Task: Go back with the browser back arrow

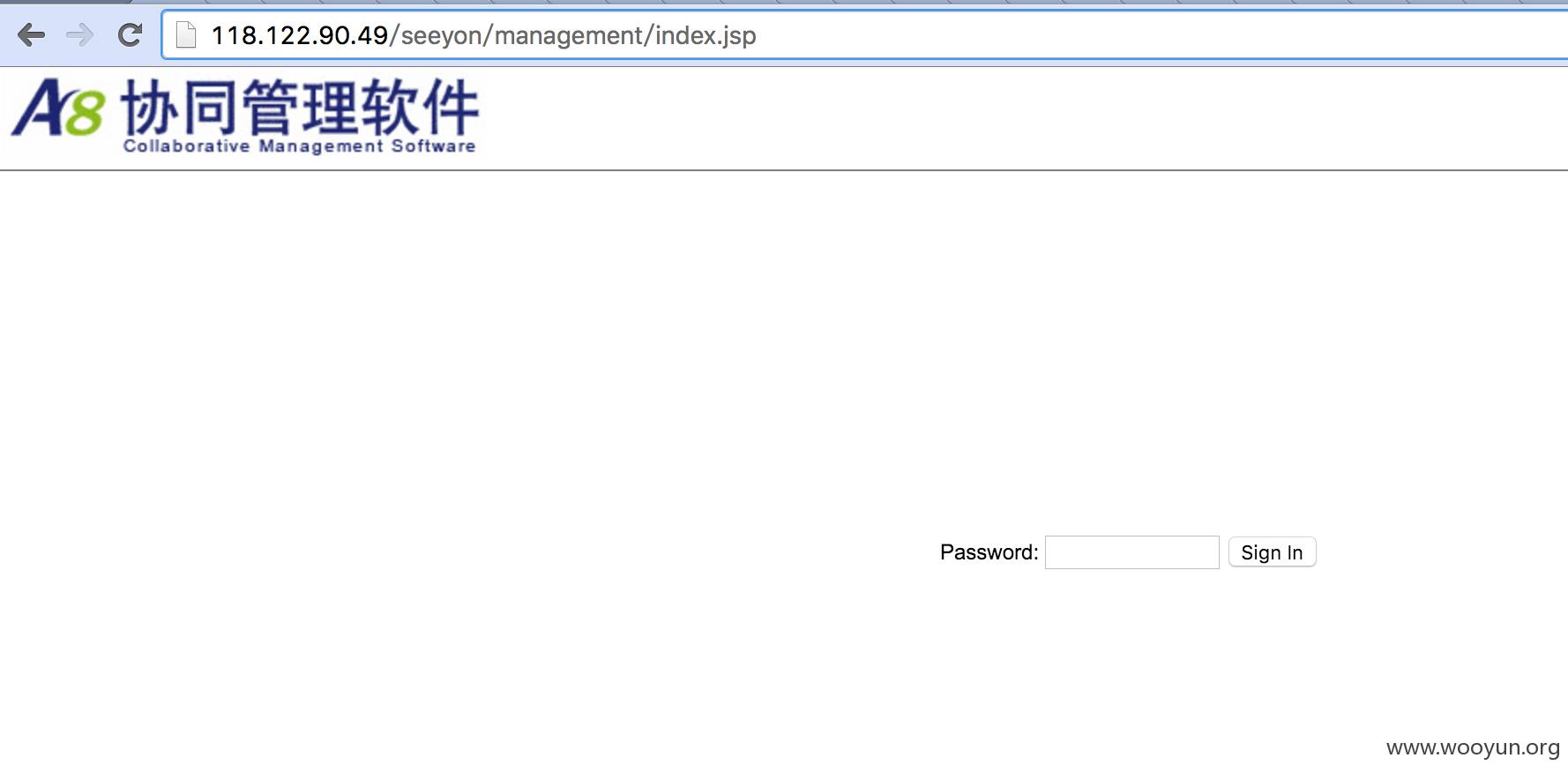Action: click(x=31, y=35)
